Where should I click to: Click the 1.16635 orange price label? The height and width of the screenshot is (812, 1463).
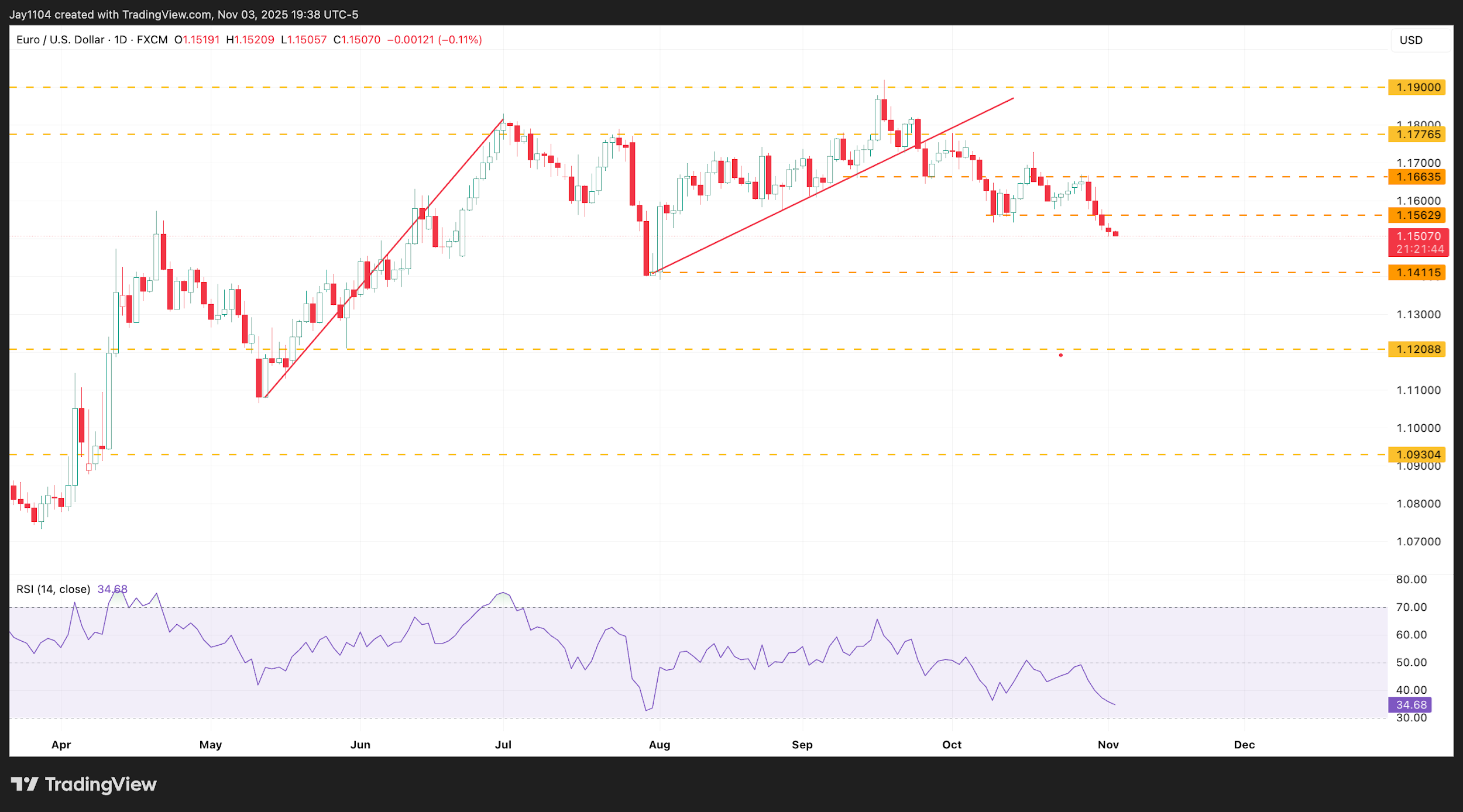(x=1418, y=177)
